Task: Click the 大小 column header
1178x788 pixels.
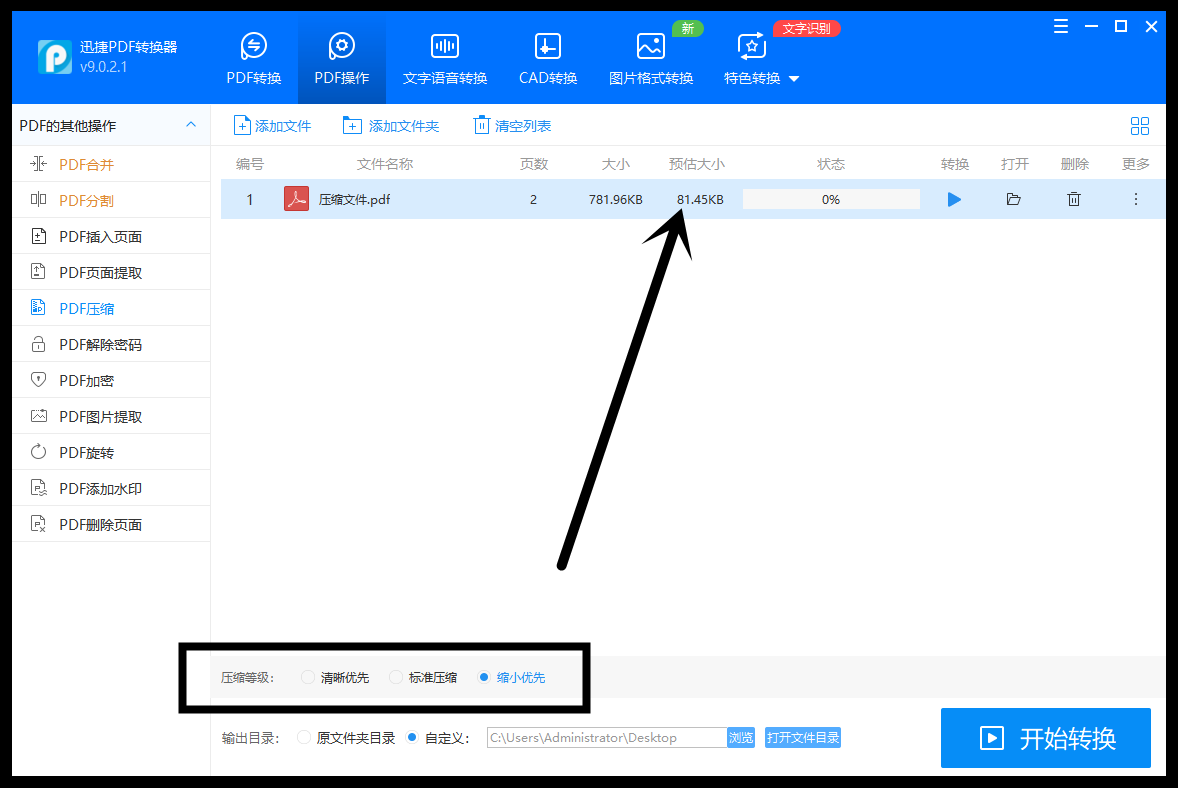Action: pyautogui.click(x=615, y=164)
